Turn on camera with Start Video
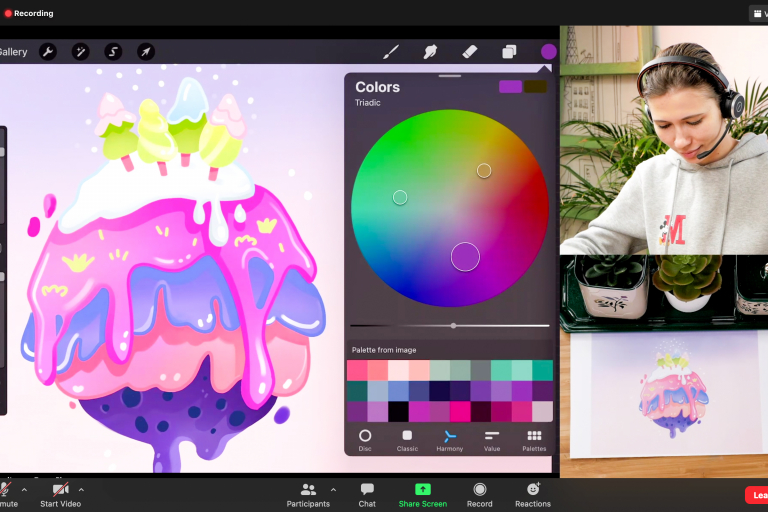768x512 pixels. point(61,493)
